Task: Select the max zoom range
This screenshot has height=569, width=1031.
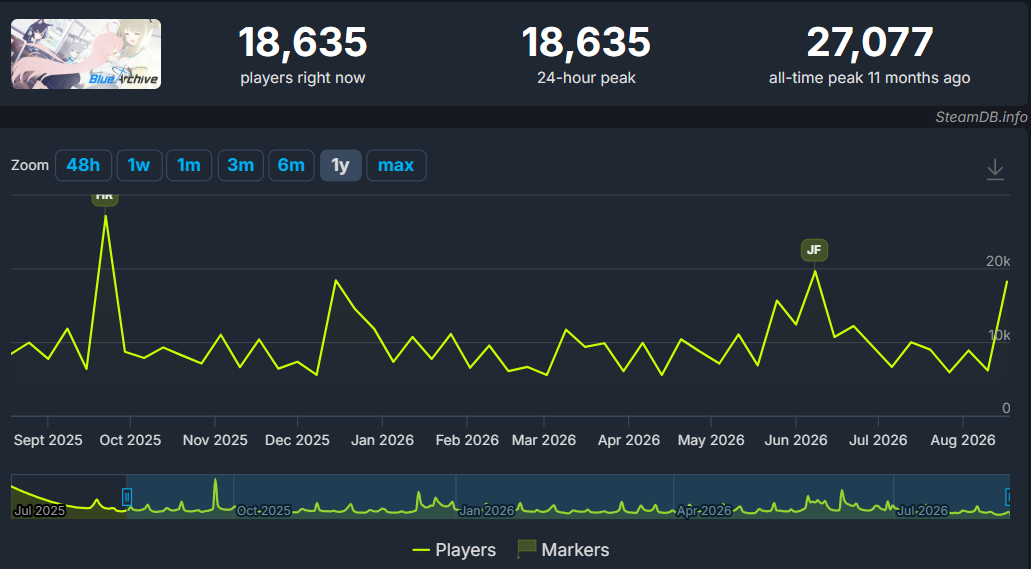Action: [396, 165]
